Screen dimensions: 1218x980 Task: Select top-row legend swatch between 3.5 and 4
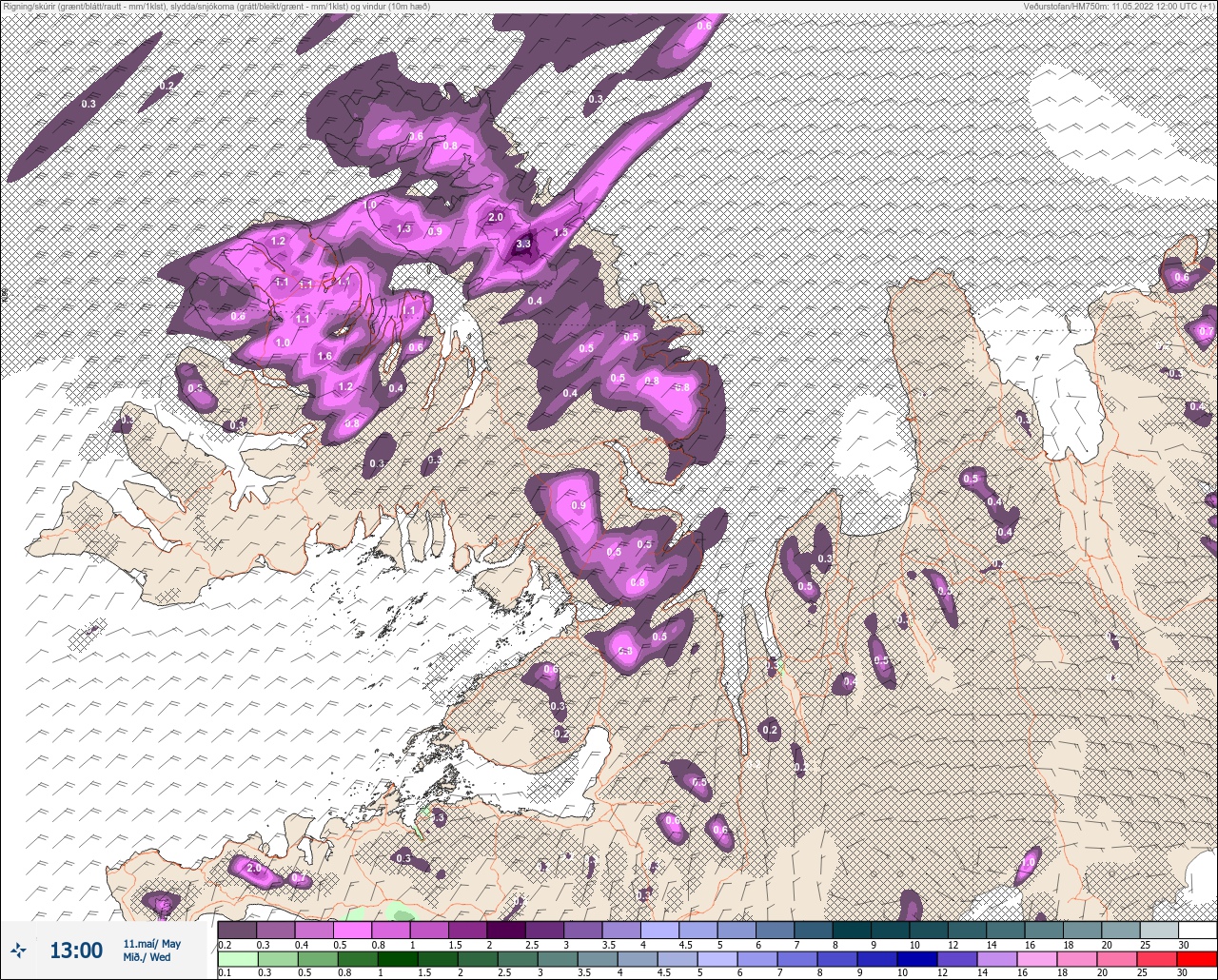click(x=620, y=930)
